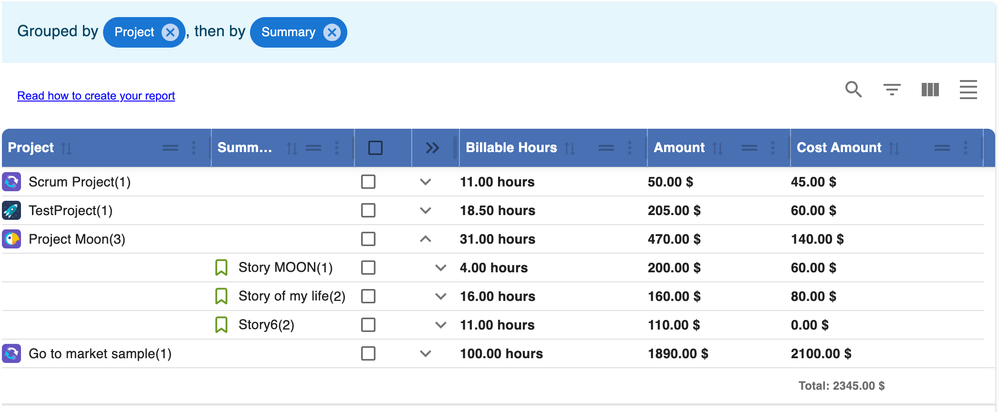Click Cost Amount column drag handle

(942, 148)
